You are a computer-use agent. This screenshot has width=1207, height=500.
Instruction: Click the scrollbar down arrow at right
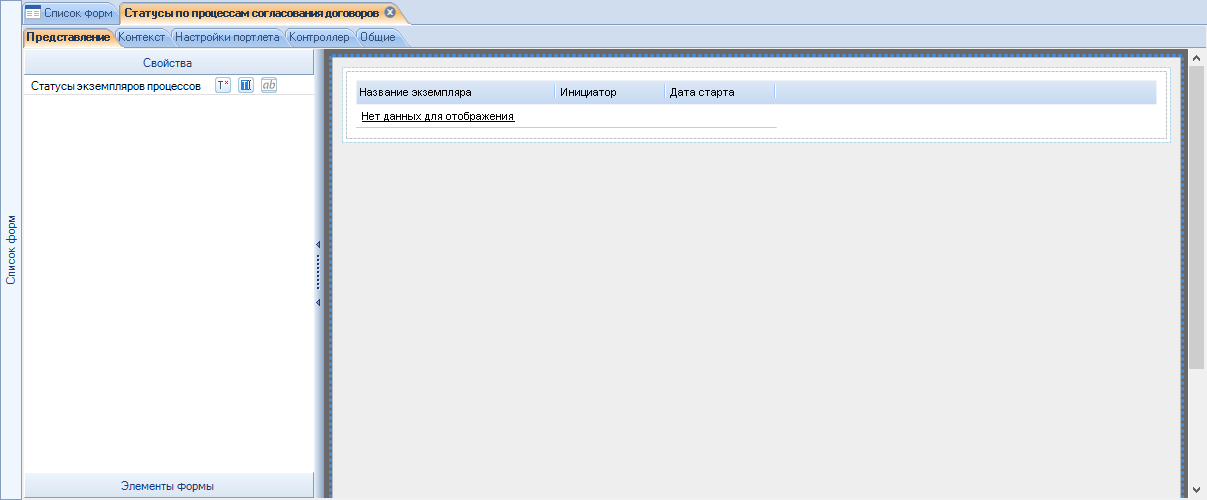coord(1197,489)
